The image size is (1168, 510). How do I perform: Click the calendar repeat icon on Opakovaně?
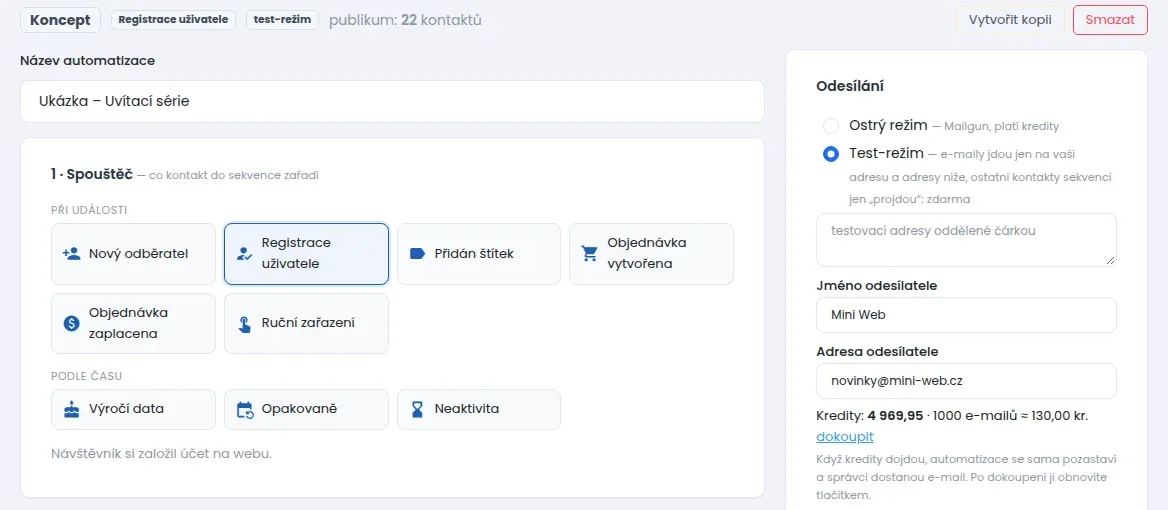[x=244, y=409]
